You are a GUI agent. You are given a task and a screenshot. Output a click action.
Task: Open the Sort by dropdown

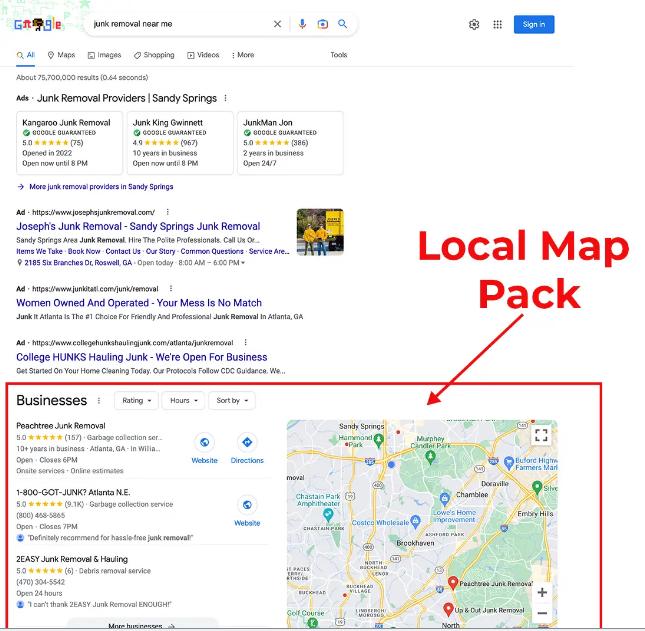click(232, 401)
